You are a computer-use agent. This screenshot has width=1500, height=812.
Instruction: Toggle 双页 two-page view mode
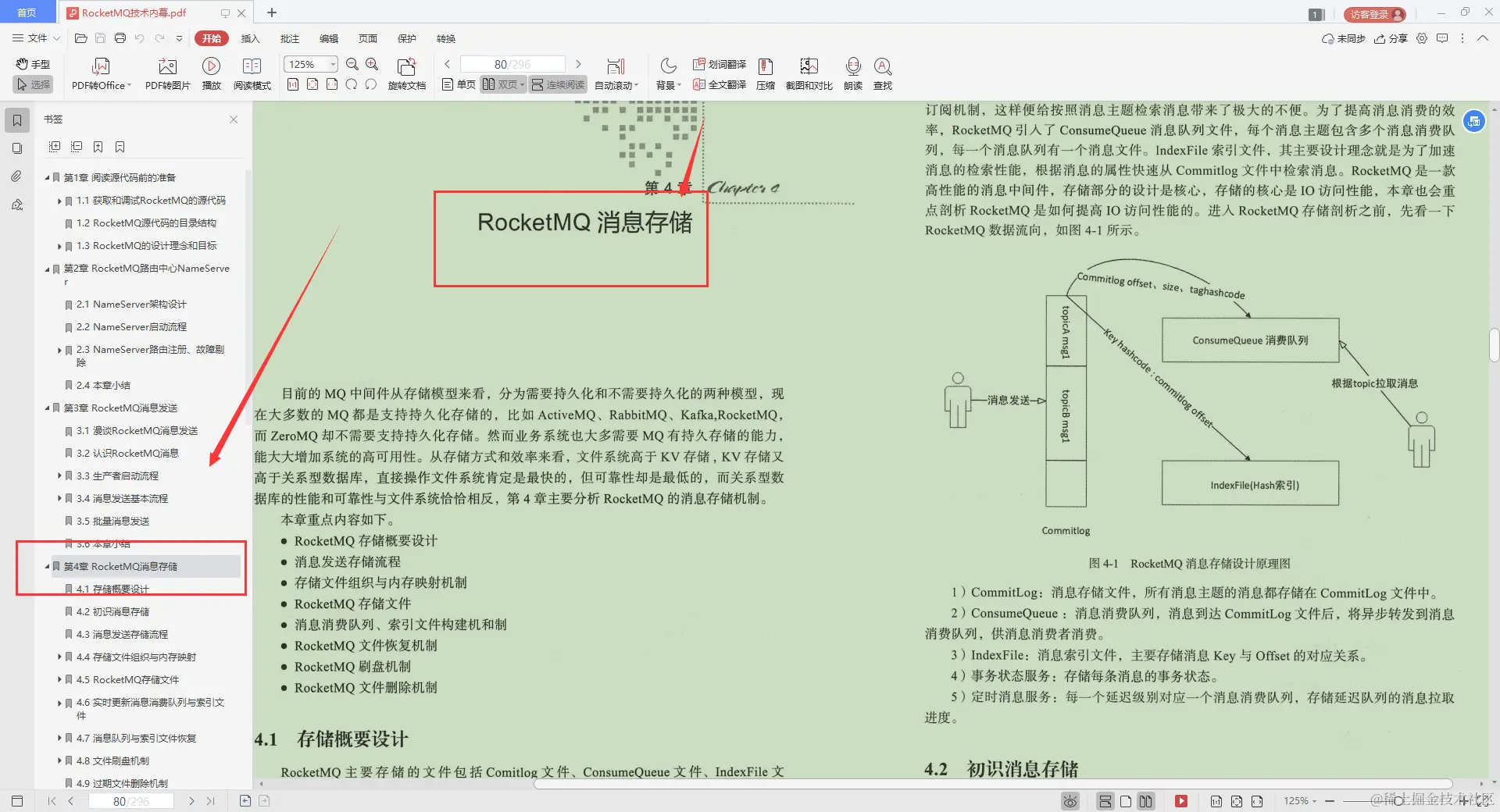click(502, 84)
